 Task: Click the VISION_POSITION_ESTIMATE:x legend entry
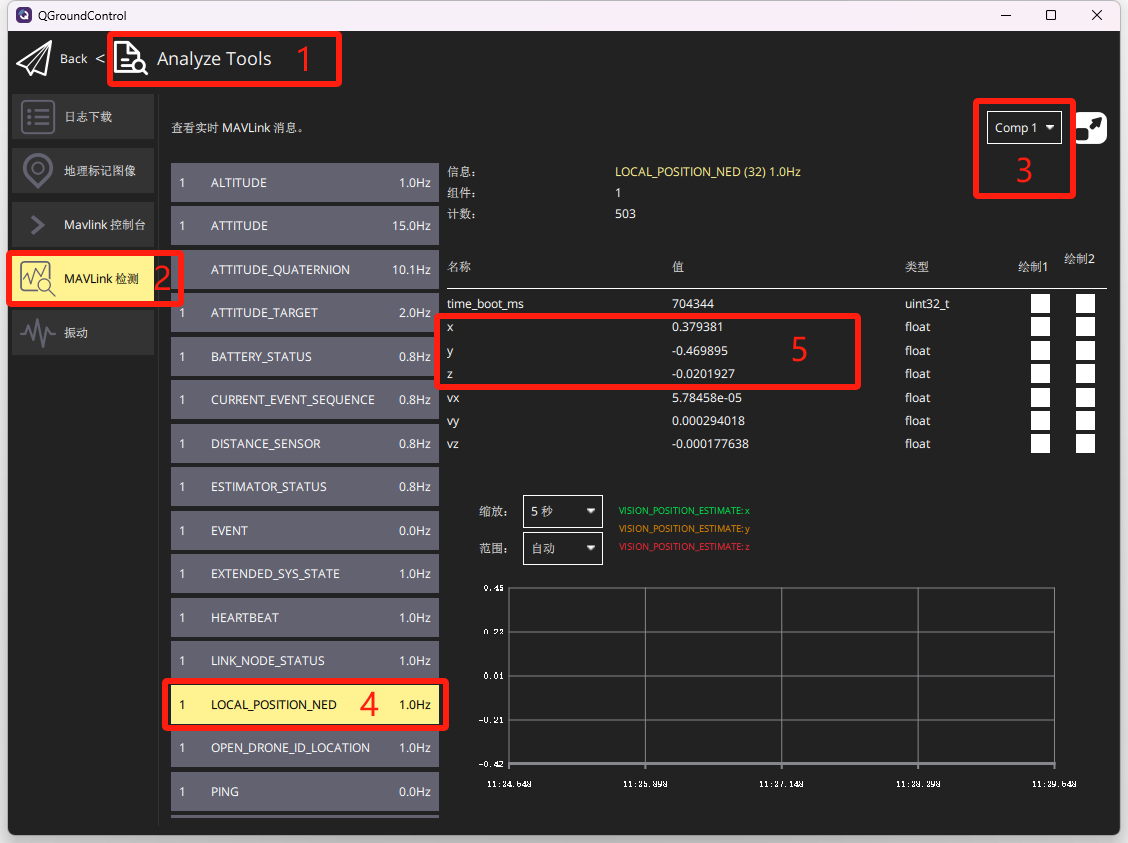pyautogui.click(x=684, y=511)
